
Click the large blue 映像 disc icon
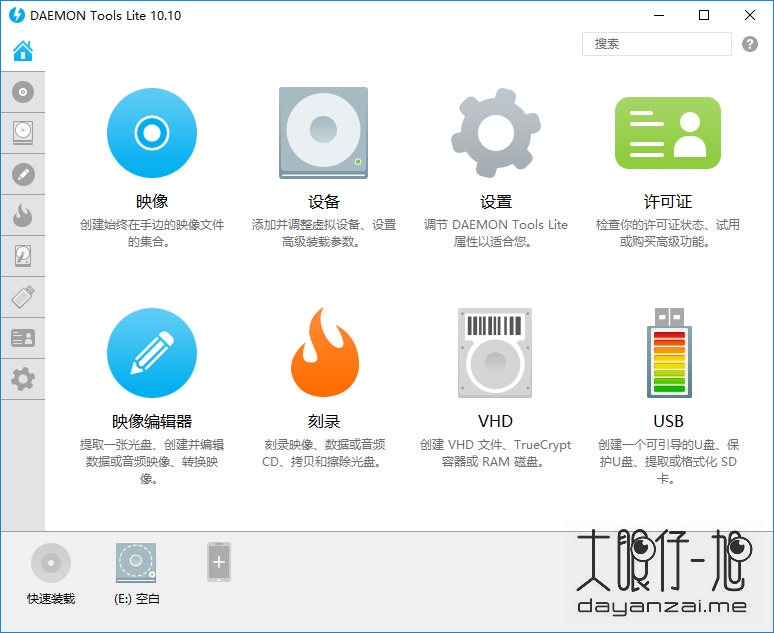[x=152, y=133]
